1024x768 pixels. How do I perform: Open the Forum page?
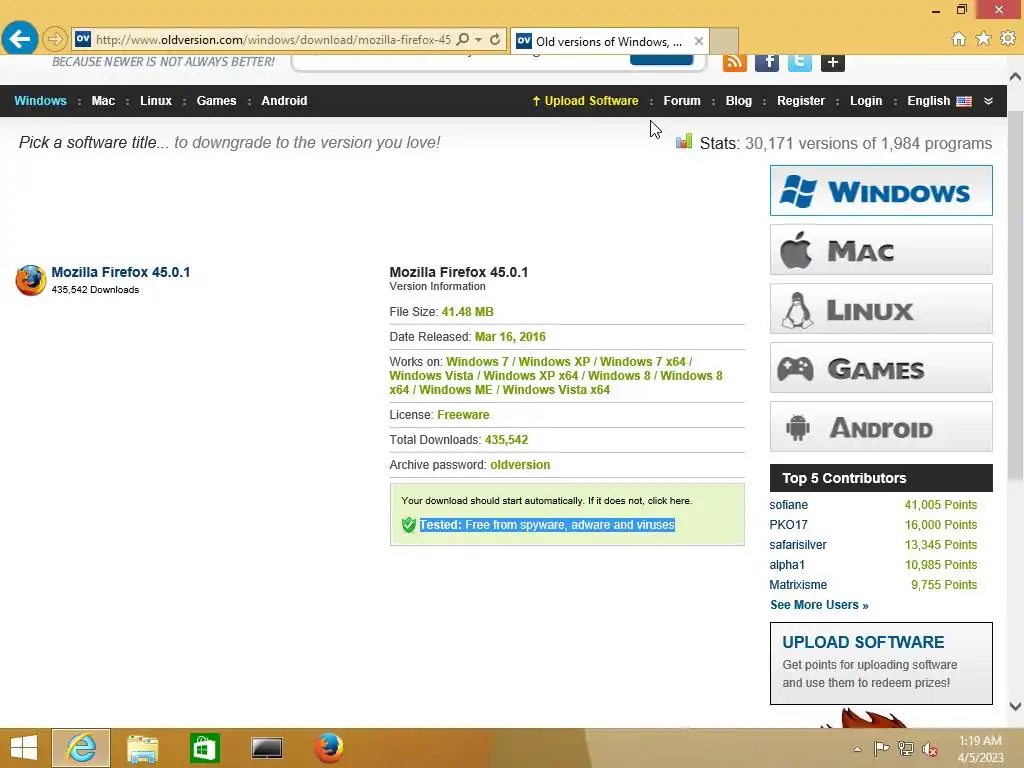point(682,101)
